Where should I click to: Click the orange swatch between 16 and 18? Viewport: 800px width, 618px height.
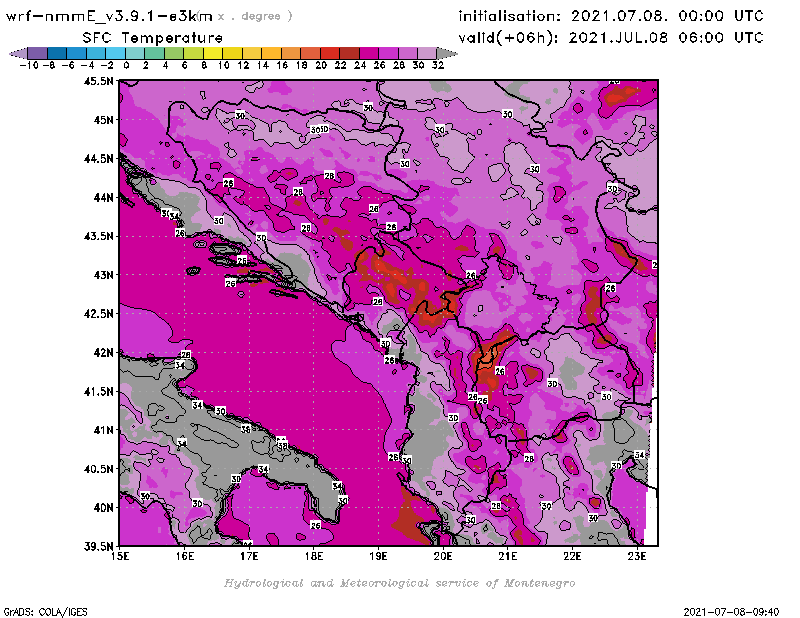point(291,54)
